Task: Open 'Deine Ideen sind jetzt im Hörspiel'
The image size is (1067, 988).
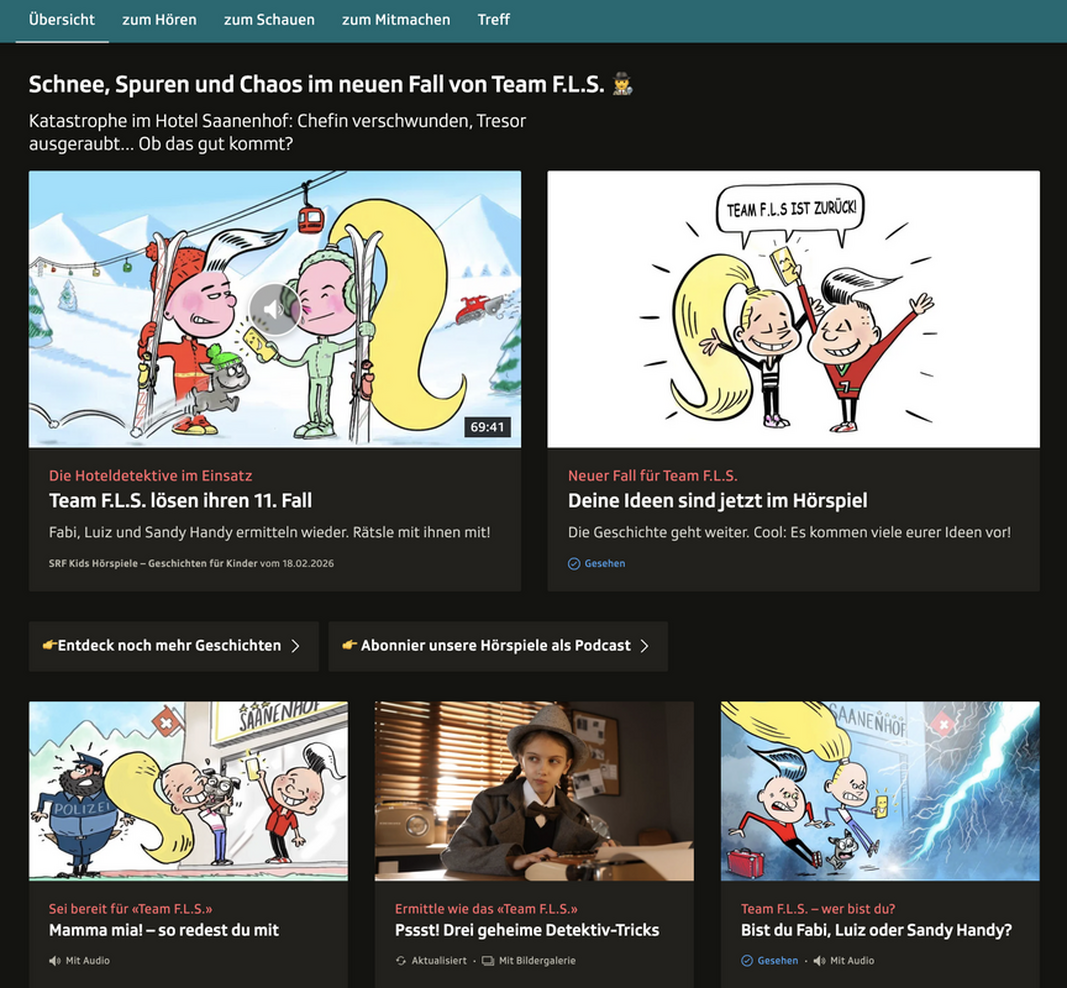Action: click(x=717, y=501)
